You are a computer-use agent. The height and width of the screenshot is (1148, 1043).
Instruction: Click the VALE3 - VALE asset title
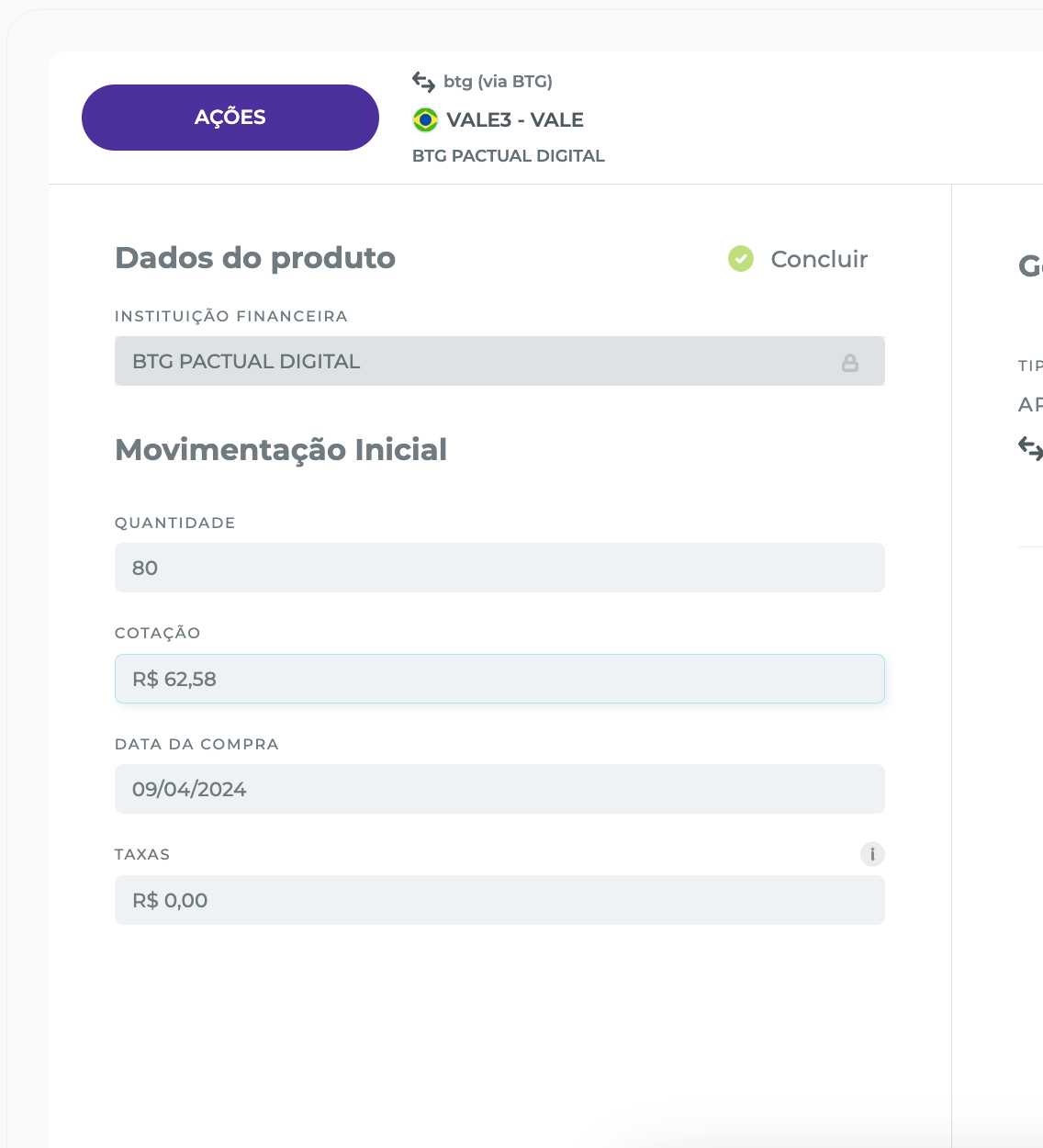515,120
